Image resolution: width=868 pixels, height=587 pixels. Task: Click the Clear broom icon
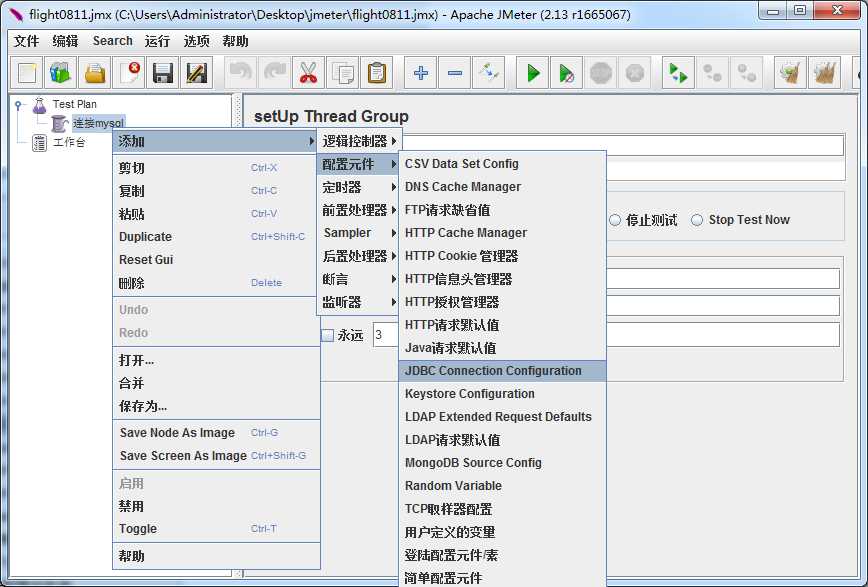[x=790, y=73]
